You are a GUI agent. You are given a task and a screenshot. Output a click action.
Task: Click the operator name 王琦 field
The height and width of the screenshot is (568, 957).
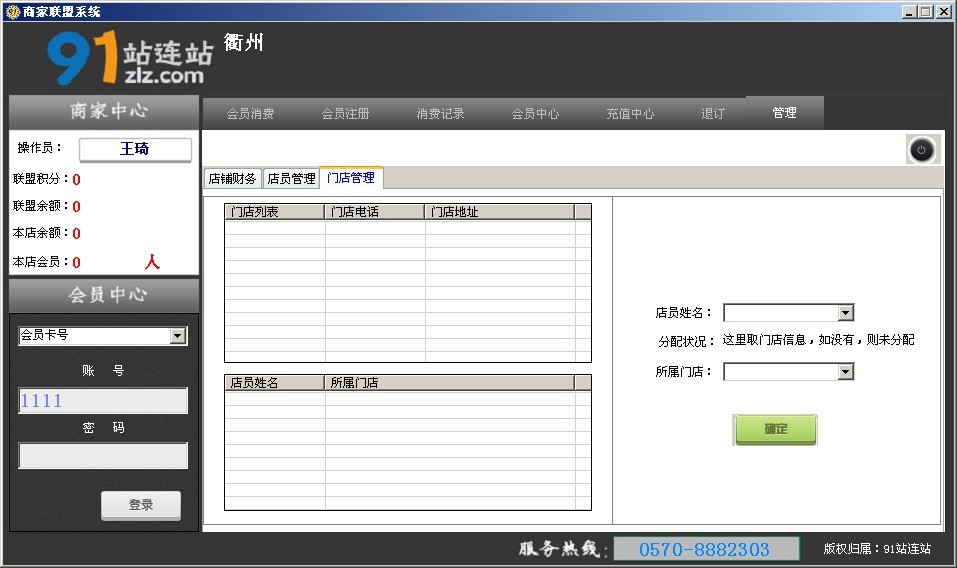click(x=135, y=149)
